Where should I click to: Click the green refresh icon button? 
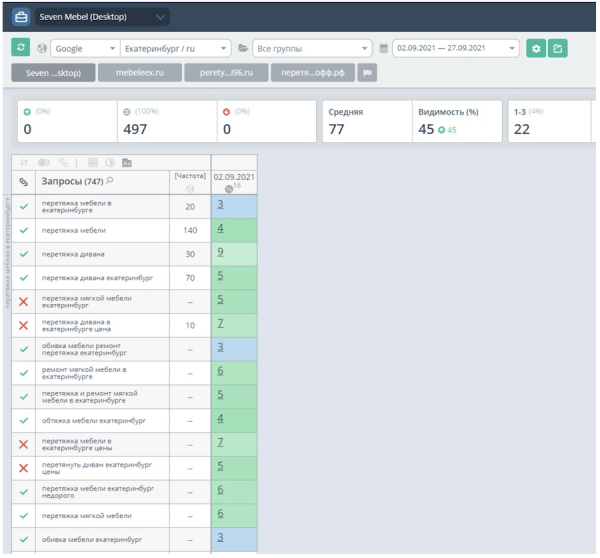pyautogui.click(x=20, y=48)
